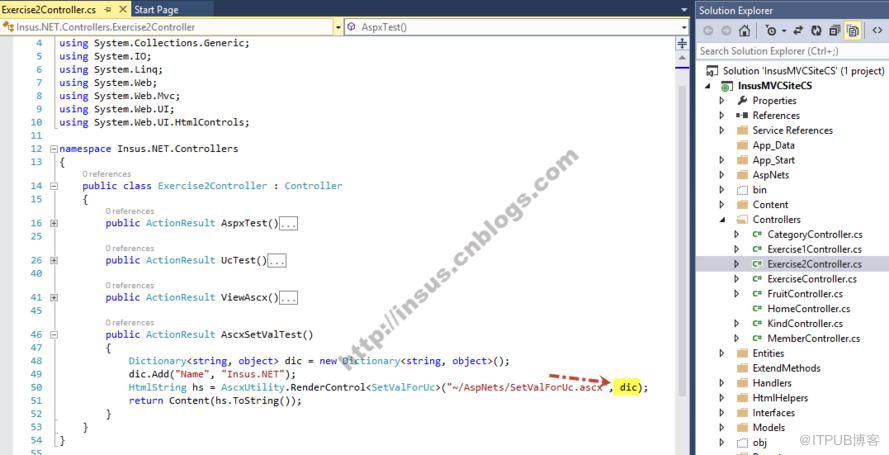Click the obj hidden-folder icon
Viewport: 889px width, 455px height.
pos(742,443)
